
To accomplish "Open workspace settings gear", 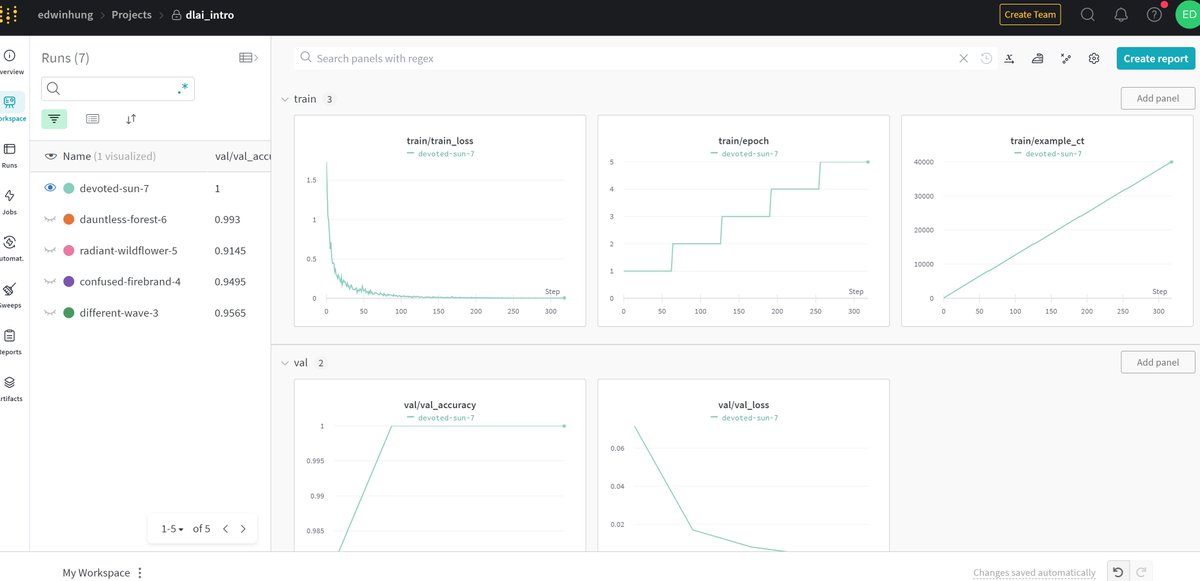I will [x=1094, y=58].
